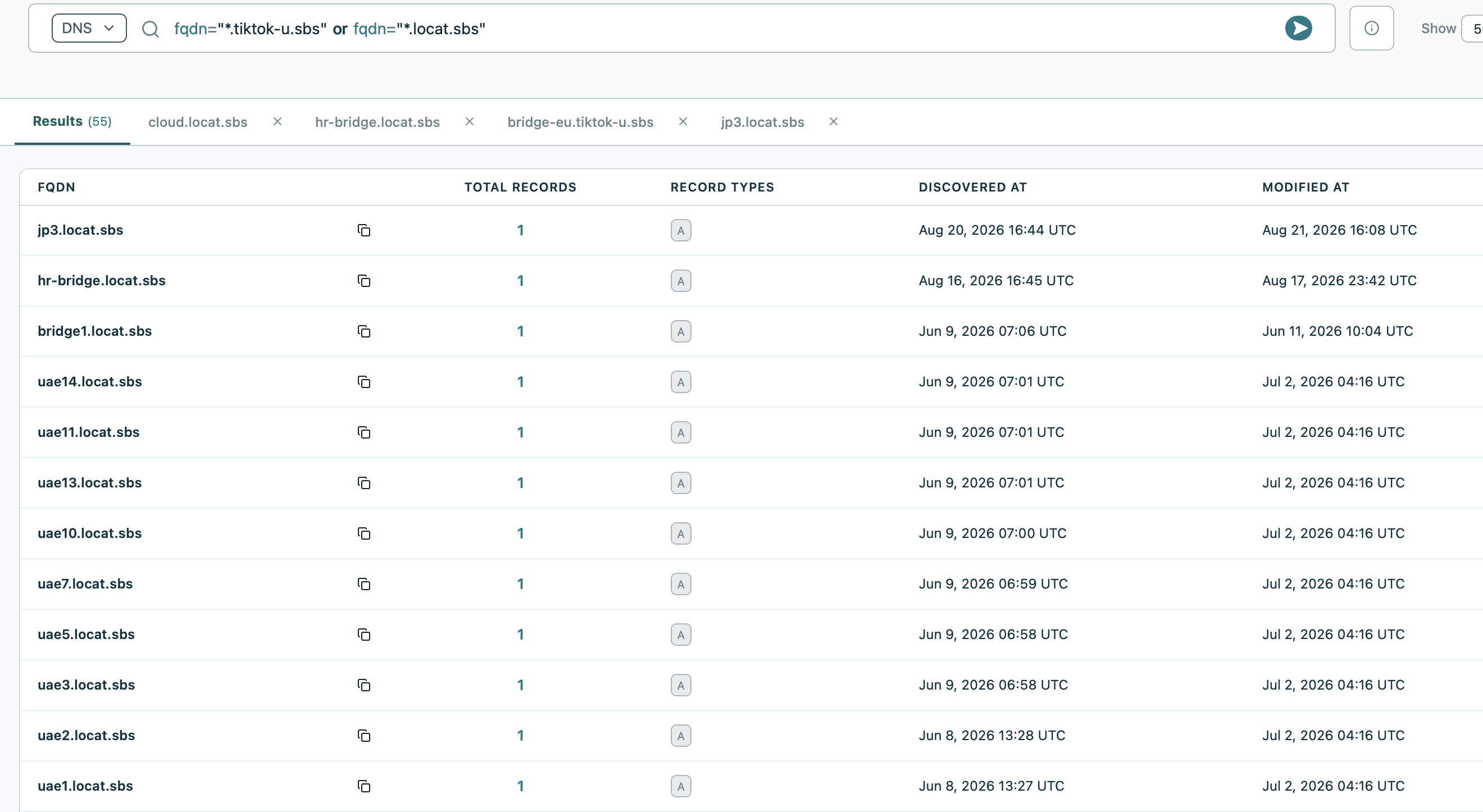Copy the uae11.locat.sbs FQDN
The image size is (1483, 812).
coord(364,432)
